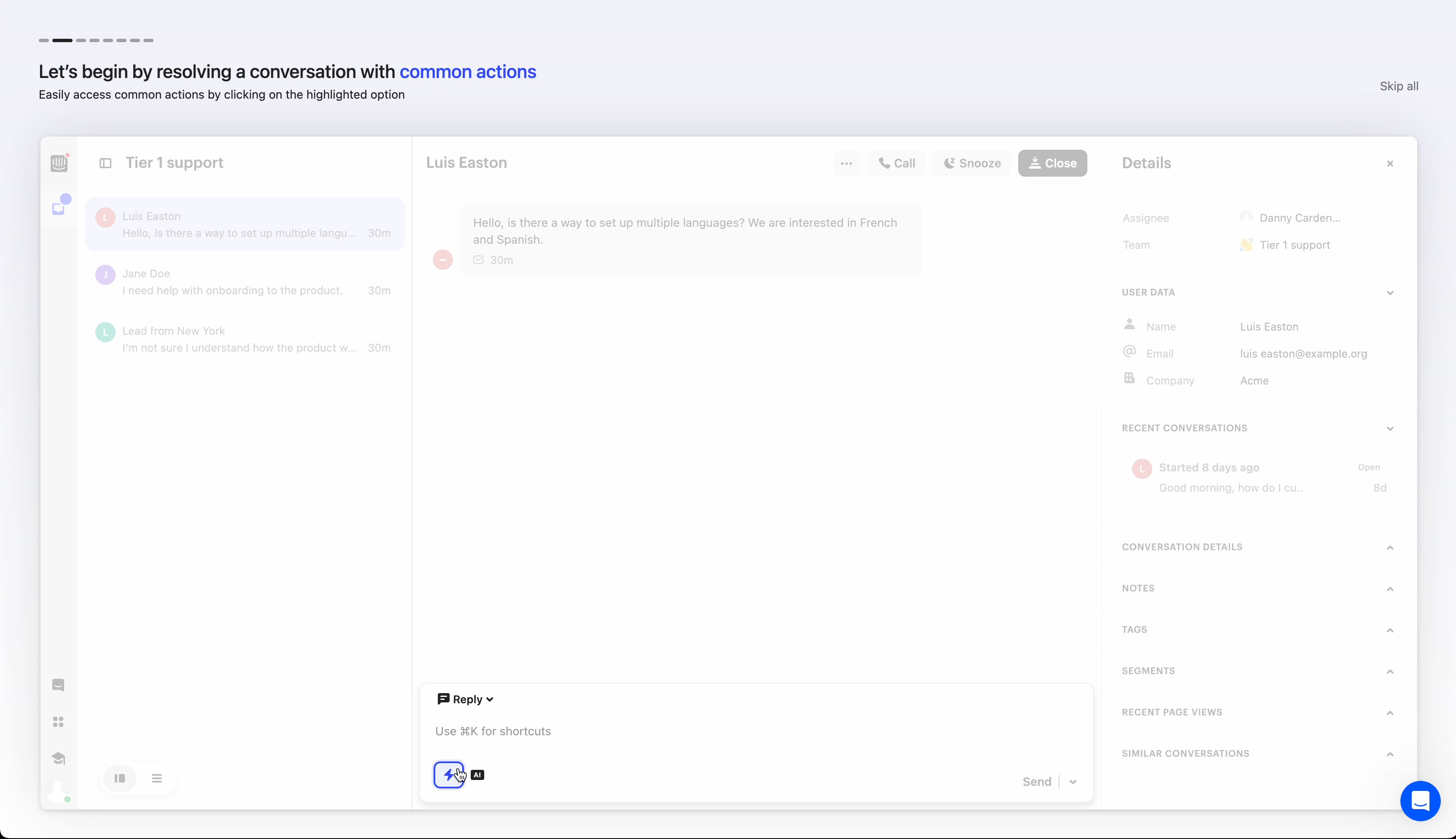The height and width of the screenshot is (839, 1456).
Task: Click the lightning bolt common actions icon
Action: click(x=448, y=774)
